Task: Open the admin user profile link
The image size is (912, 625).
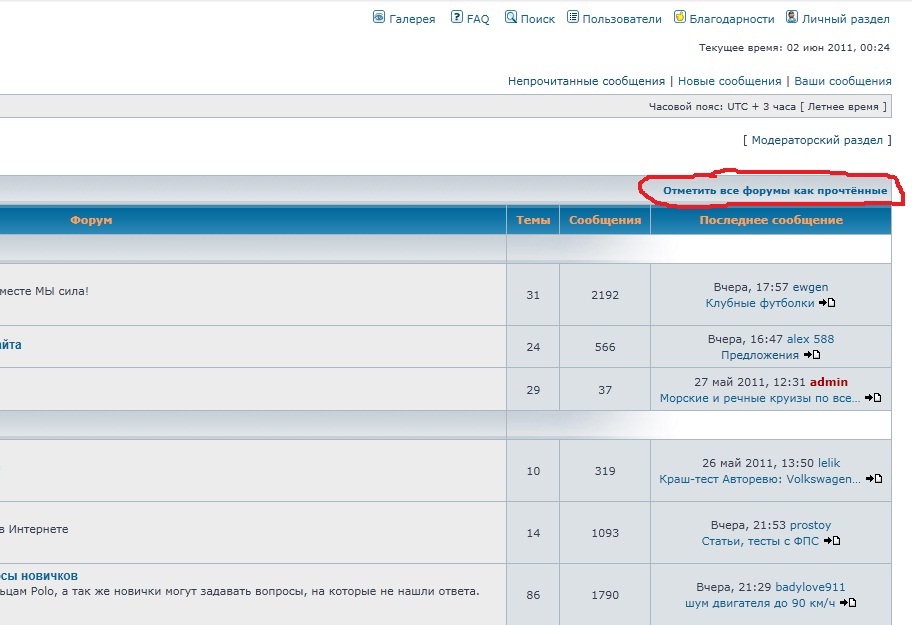Action: coord(828,381)
